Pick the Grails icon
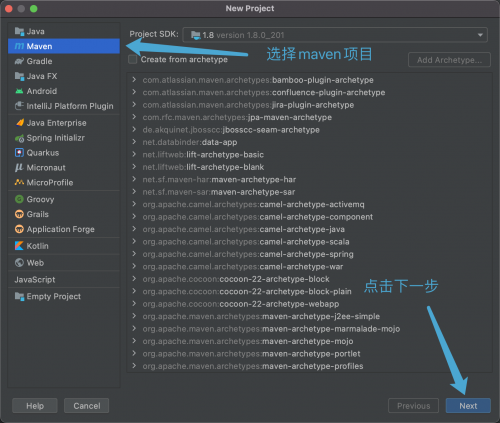This screenshot has width=500, height=423. click(19, 214)
